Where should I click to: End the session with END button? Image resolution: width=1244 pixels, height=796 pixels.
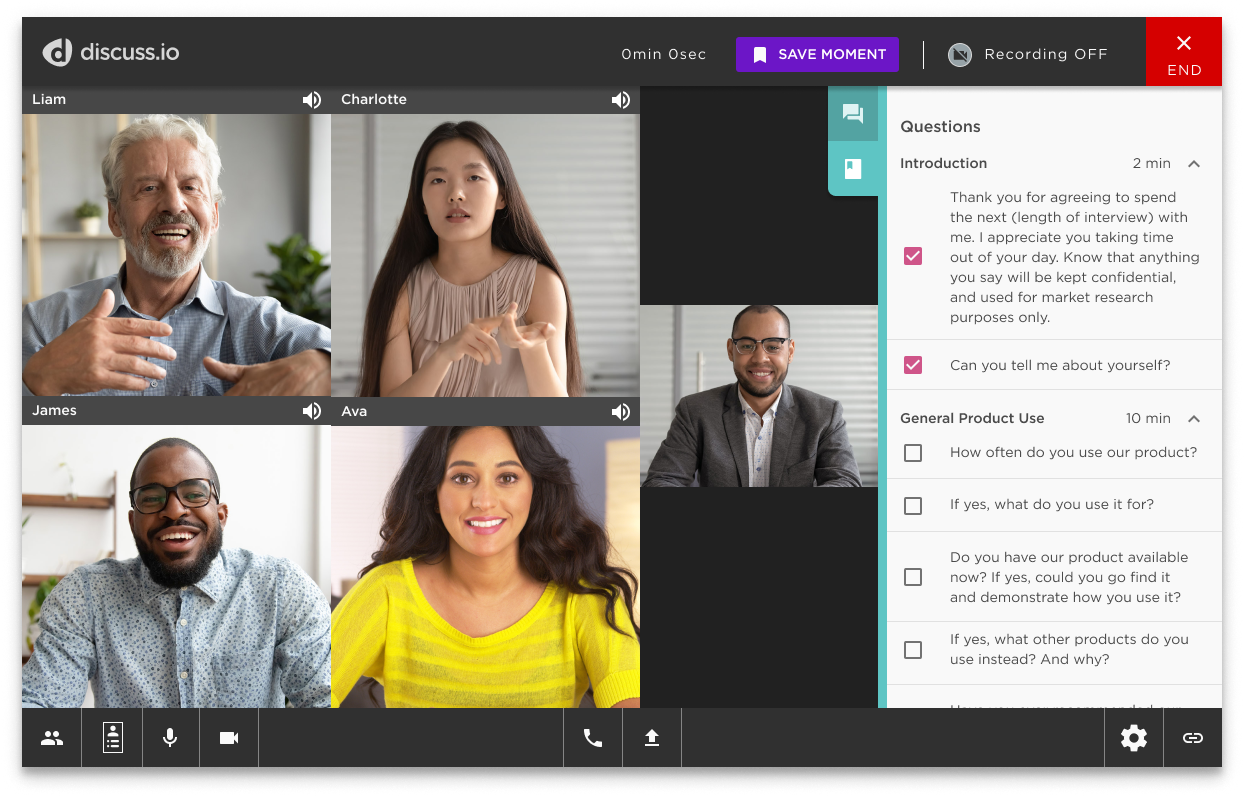[x=1183, y=52]
